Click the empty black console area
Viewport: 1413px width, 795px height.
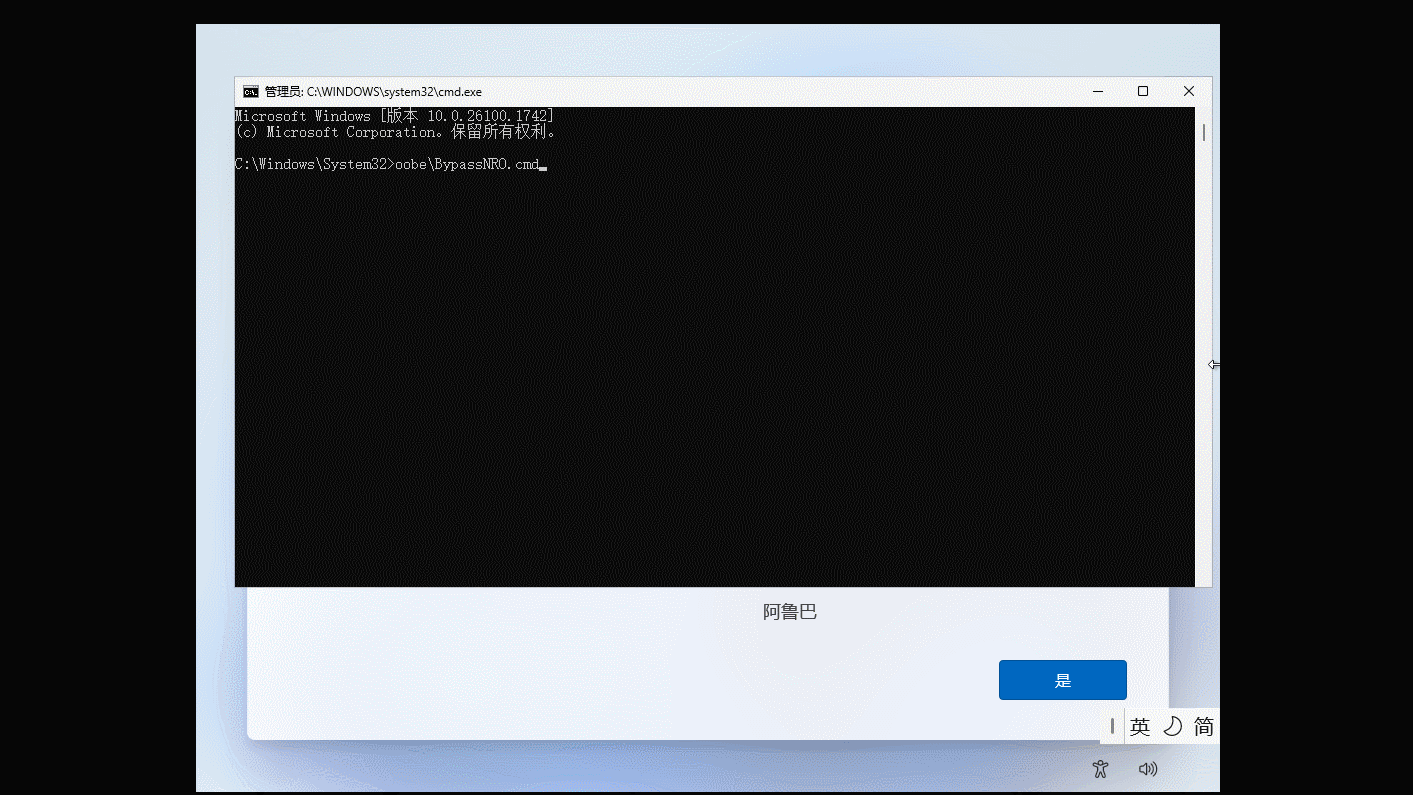coord(700,380)
